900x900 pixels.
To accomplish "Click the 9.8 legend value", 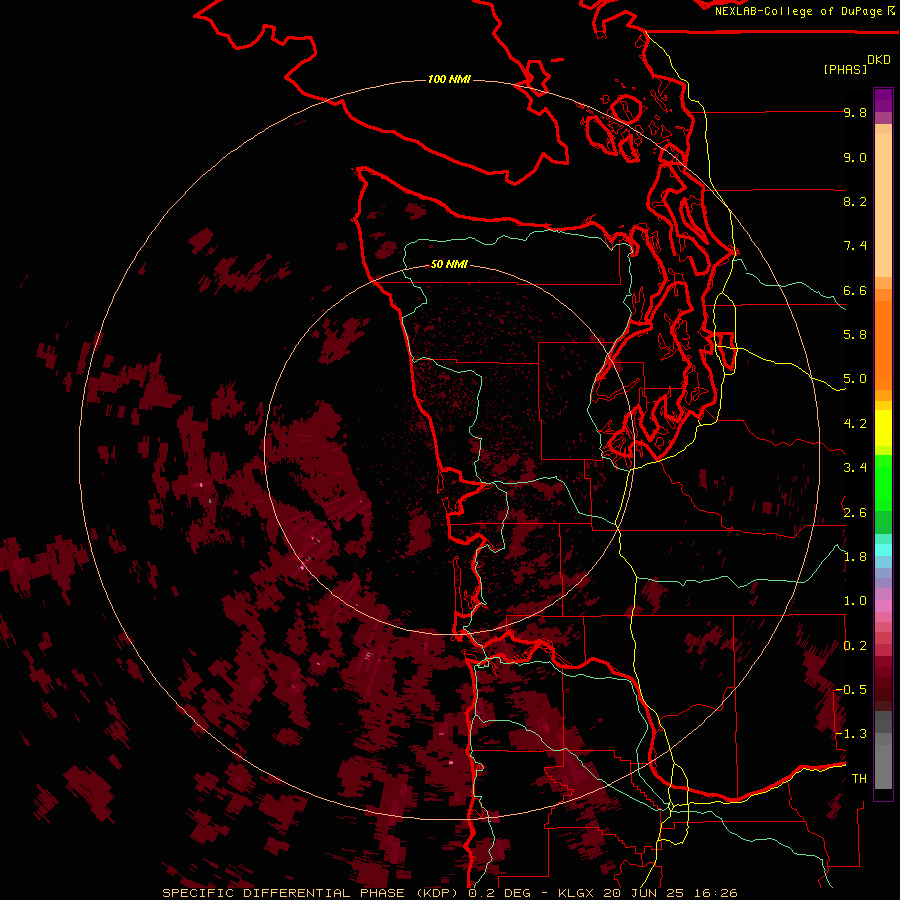I will tap(855, 112).
